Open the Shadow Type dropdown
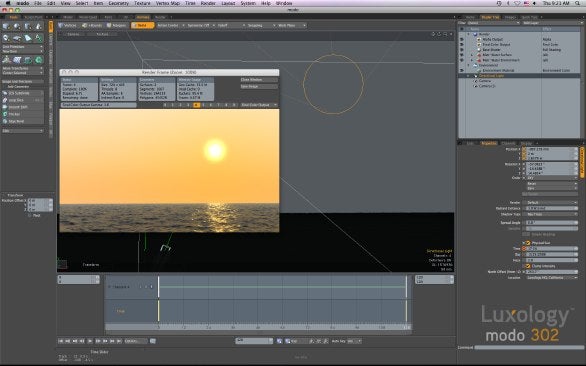 (552, 214)
